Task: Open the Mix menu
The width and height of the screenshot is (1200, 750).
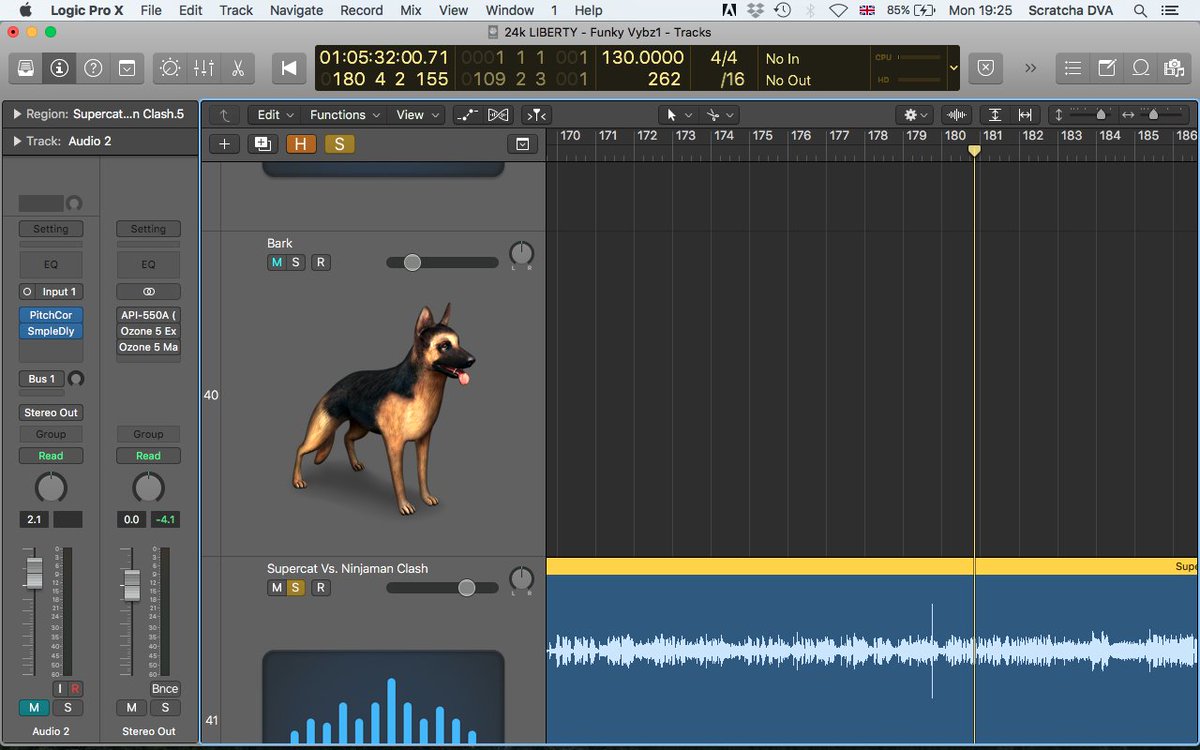Action: (412, 10)
